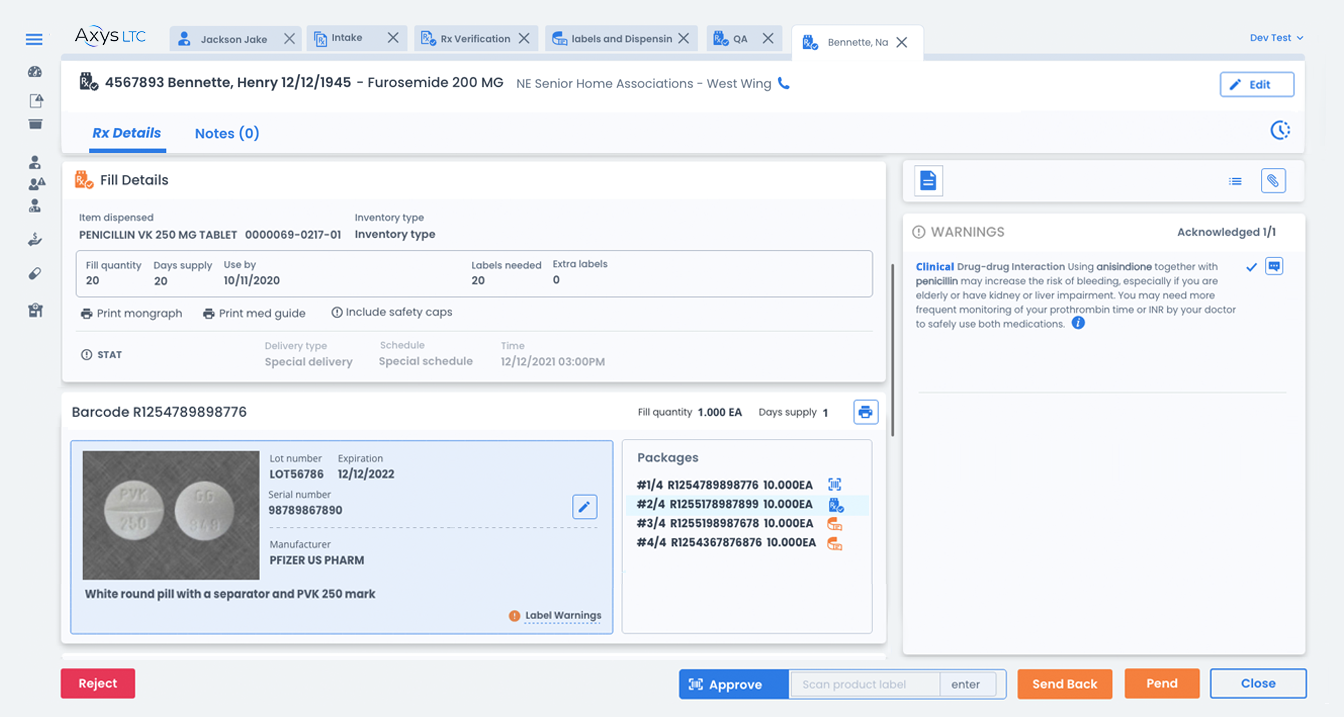Expand the Label Warnings indicator
This screenshot has height=717, width=1344.
point(555,616)
